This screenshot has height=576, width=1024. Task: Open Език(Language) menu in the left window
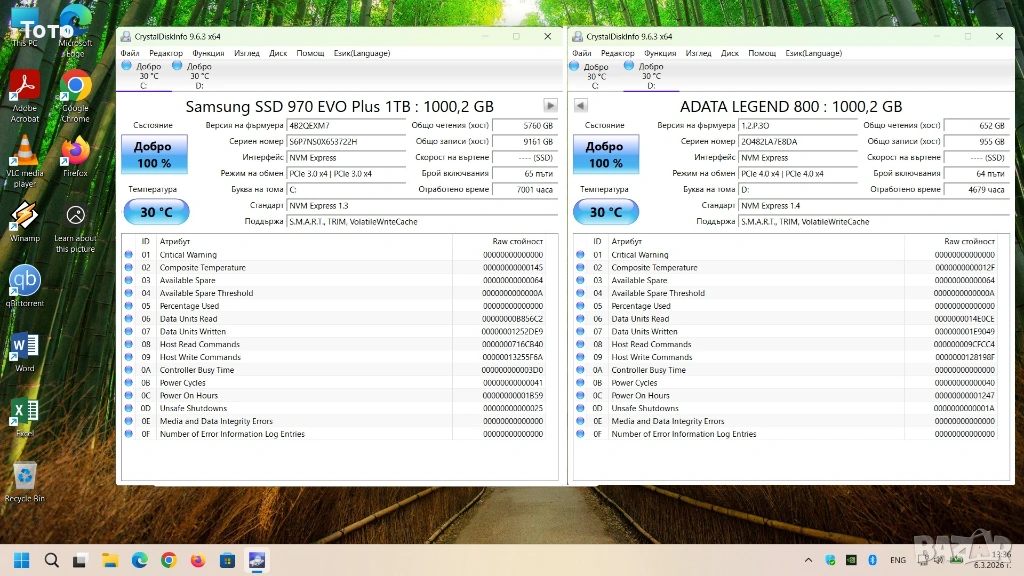362,53
